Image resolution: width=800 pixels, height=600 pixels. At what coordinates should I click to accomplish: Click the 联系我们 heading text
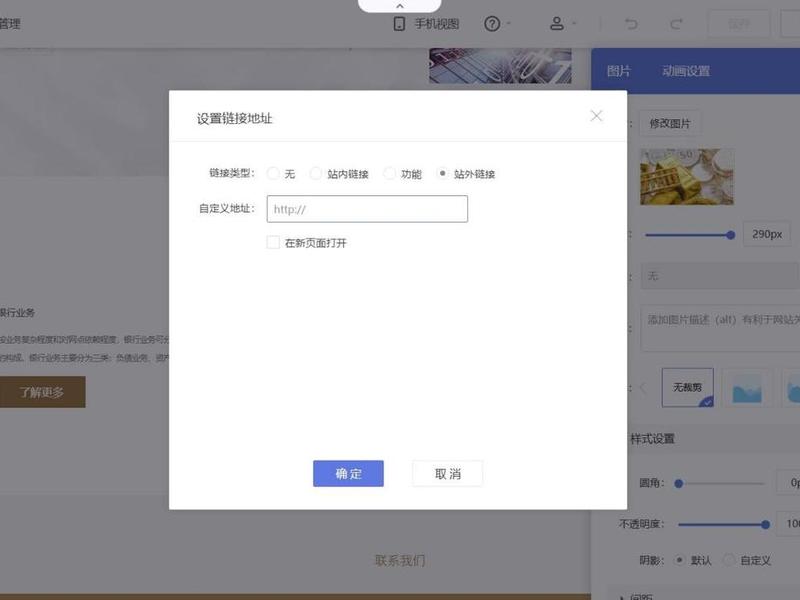399,560
